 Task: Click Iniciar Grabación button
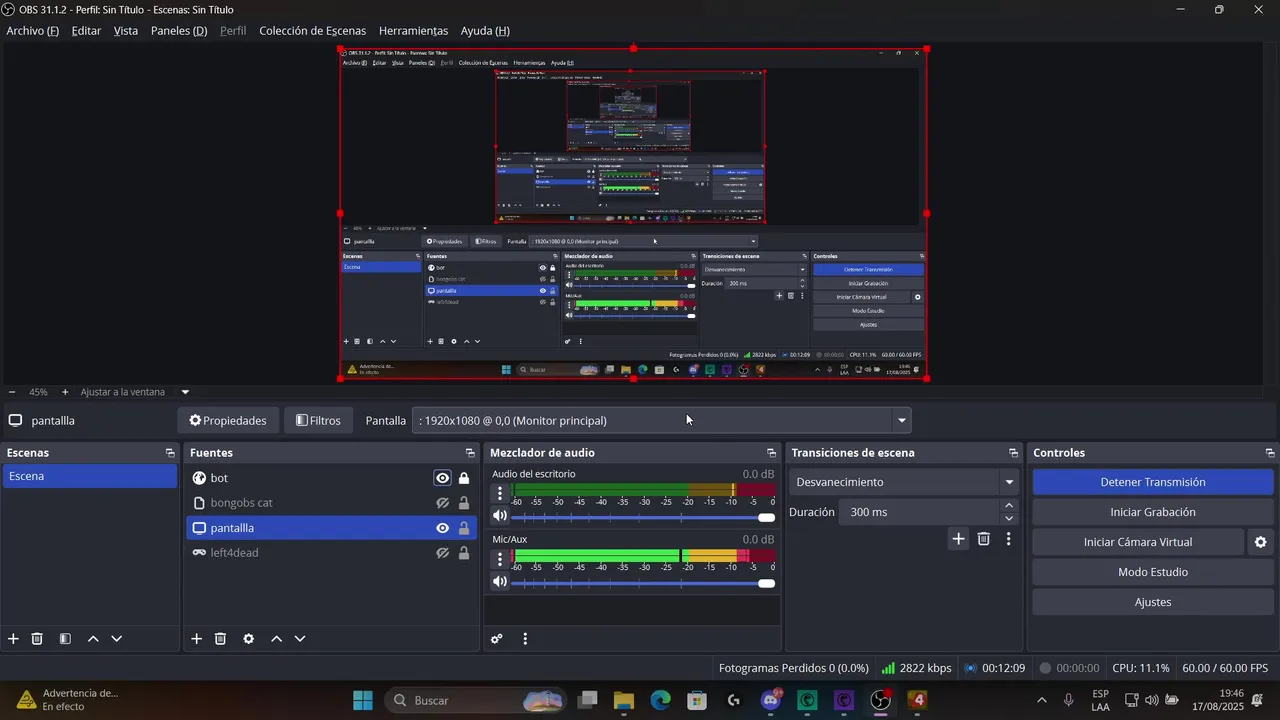[1153, 512]
